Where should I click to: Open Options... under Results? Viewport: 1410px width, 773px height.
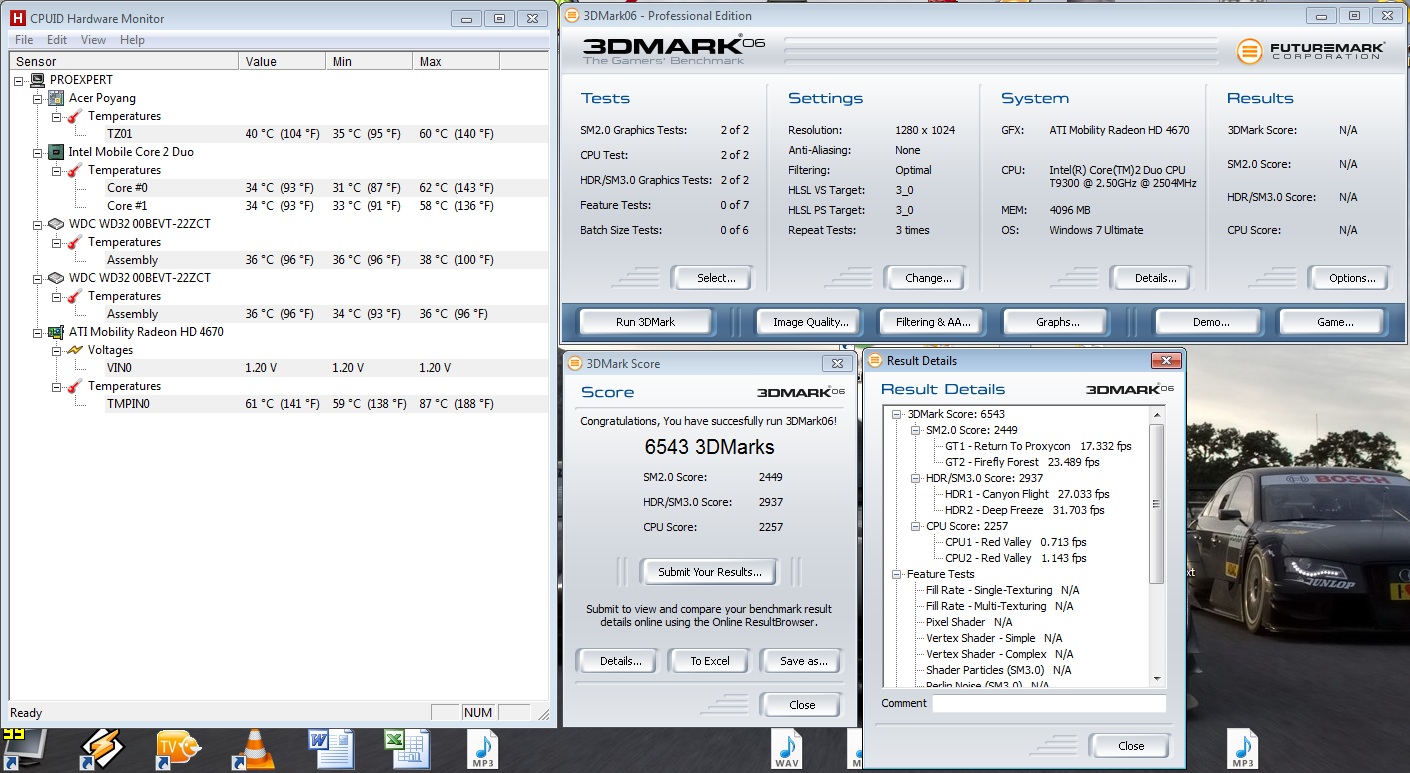[1352, 278]
